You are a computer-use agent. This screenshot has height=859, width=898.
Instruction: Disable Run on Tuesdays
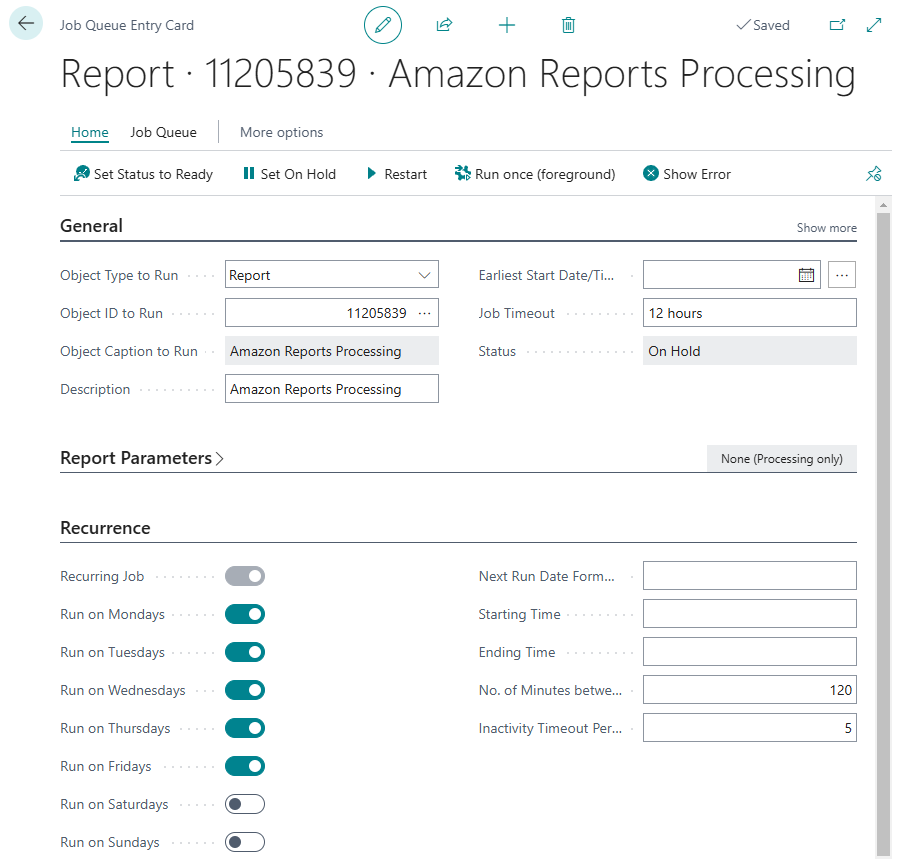[x=245, y=652]
